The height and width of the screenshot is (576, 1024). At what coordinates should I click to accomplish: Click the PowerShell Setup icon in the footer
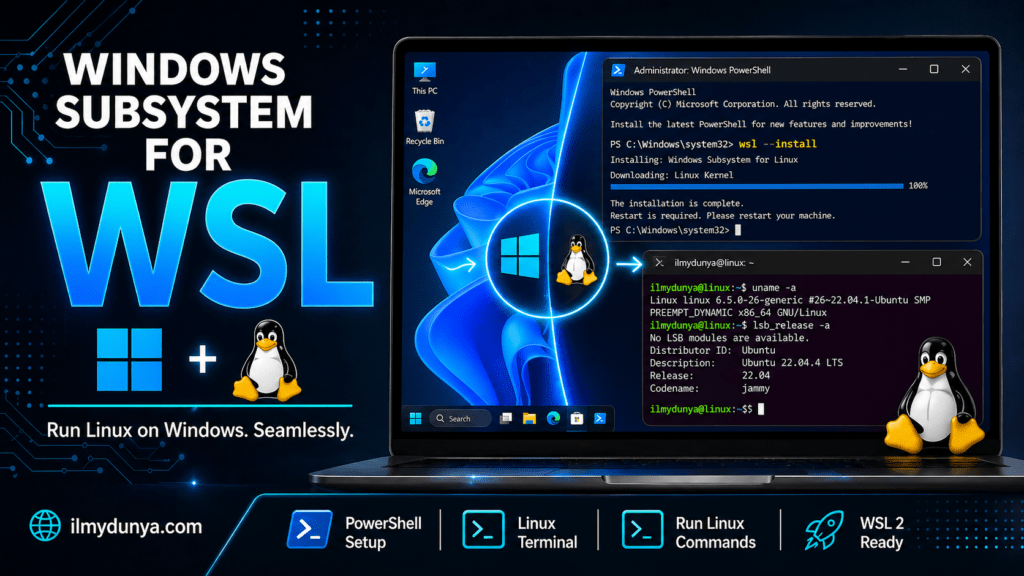[309, 529]
